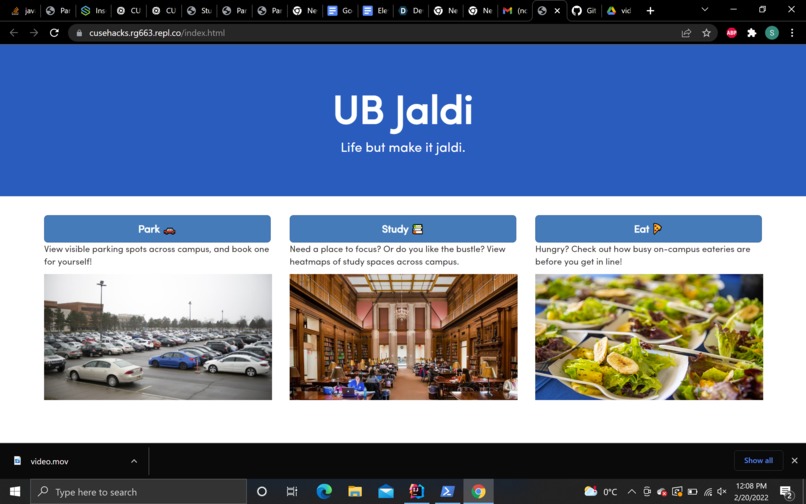The image size is (806, 504).
Task: Click the taskbar 'Type here to search' box
Action: pyautogui.click(x=139, y=492)
